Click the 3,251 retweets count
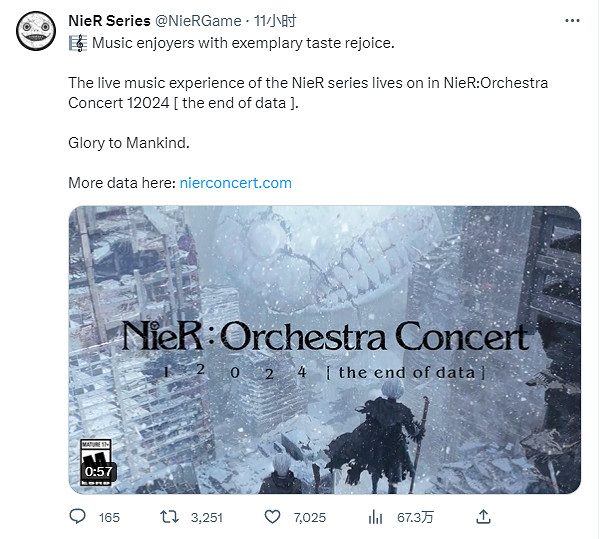Image resolution: width=600 pixels, height=539 pixels. (x=206, y=517)
